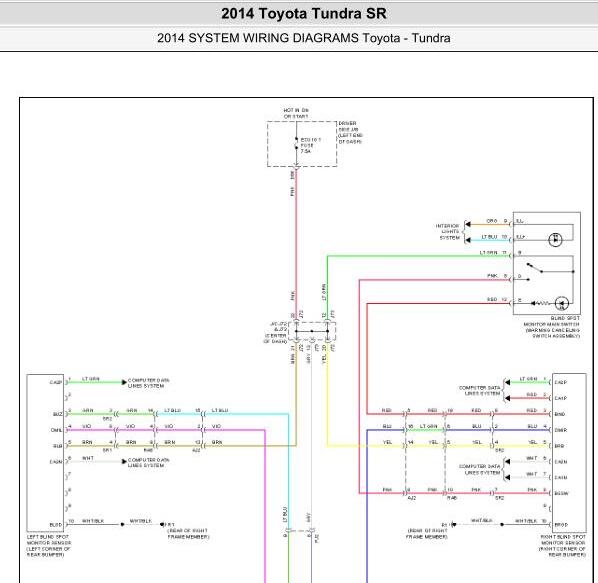Click the OMIR terminal on right sensor

pos(561,430)
